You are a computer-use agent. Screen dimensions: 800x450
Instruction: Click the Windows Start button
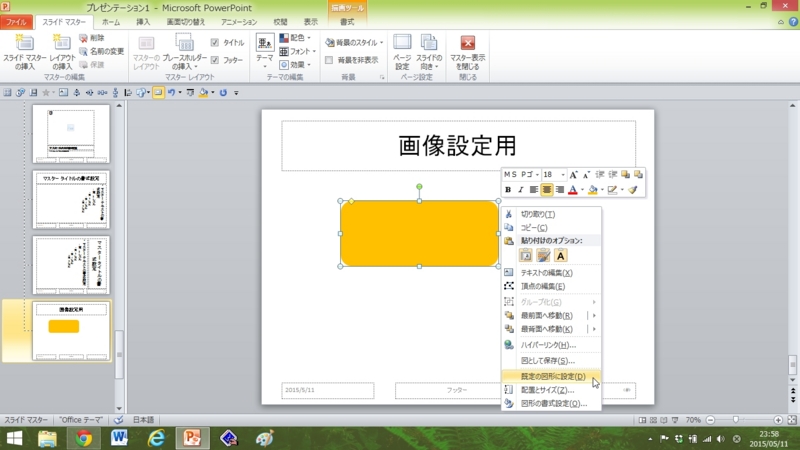14,438
